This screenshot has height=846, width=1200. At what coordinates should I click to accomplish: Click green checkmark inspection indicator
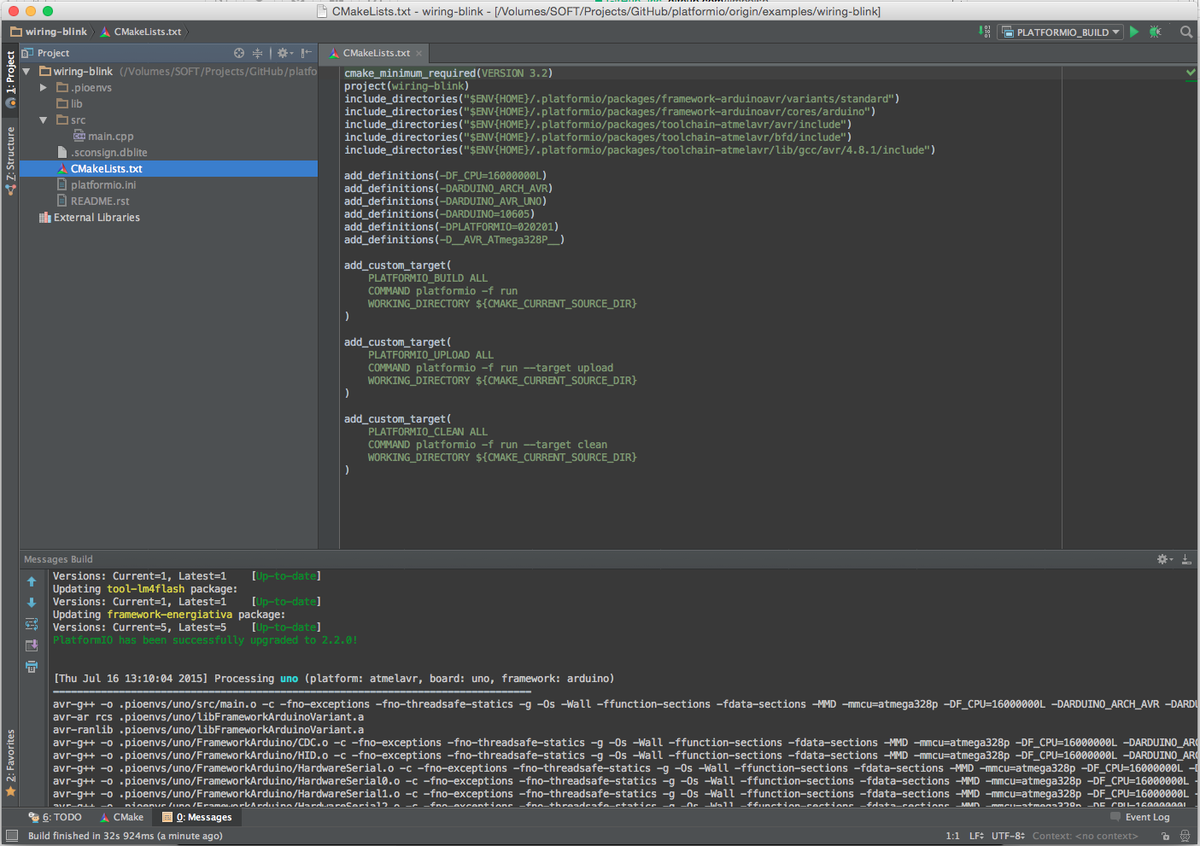point(1190,73)
